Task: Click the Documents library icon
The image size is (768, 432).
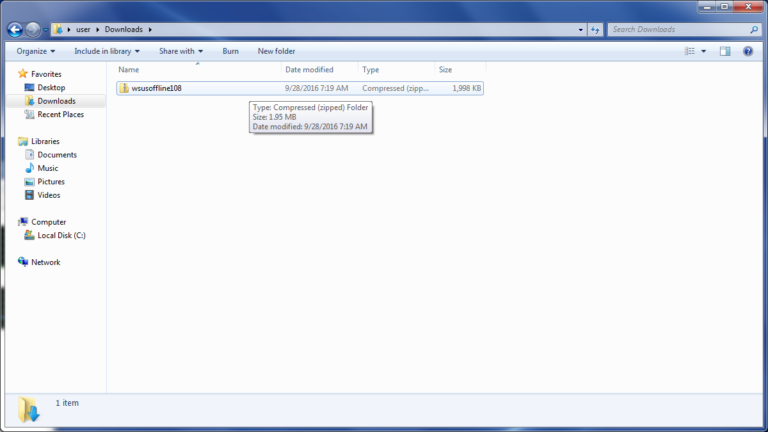Action: click(29, 154)
